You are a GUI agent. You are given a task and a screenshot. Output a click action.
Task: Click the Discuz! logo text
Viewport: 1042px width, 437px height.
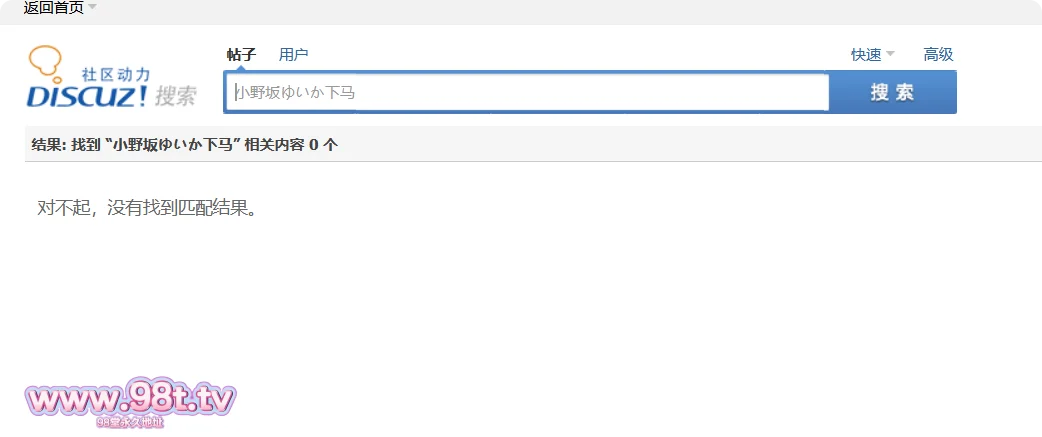tap(88, 96)
